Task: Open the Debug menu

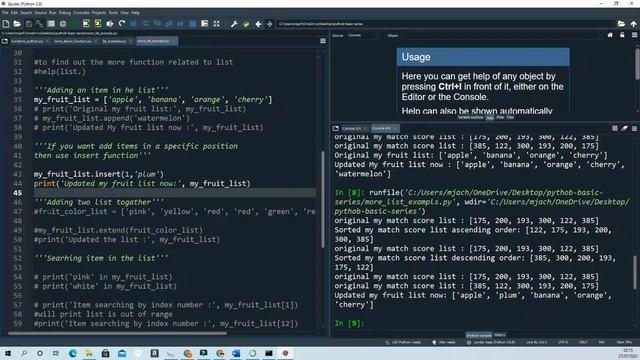Action: (64, 13)
